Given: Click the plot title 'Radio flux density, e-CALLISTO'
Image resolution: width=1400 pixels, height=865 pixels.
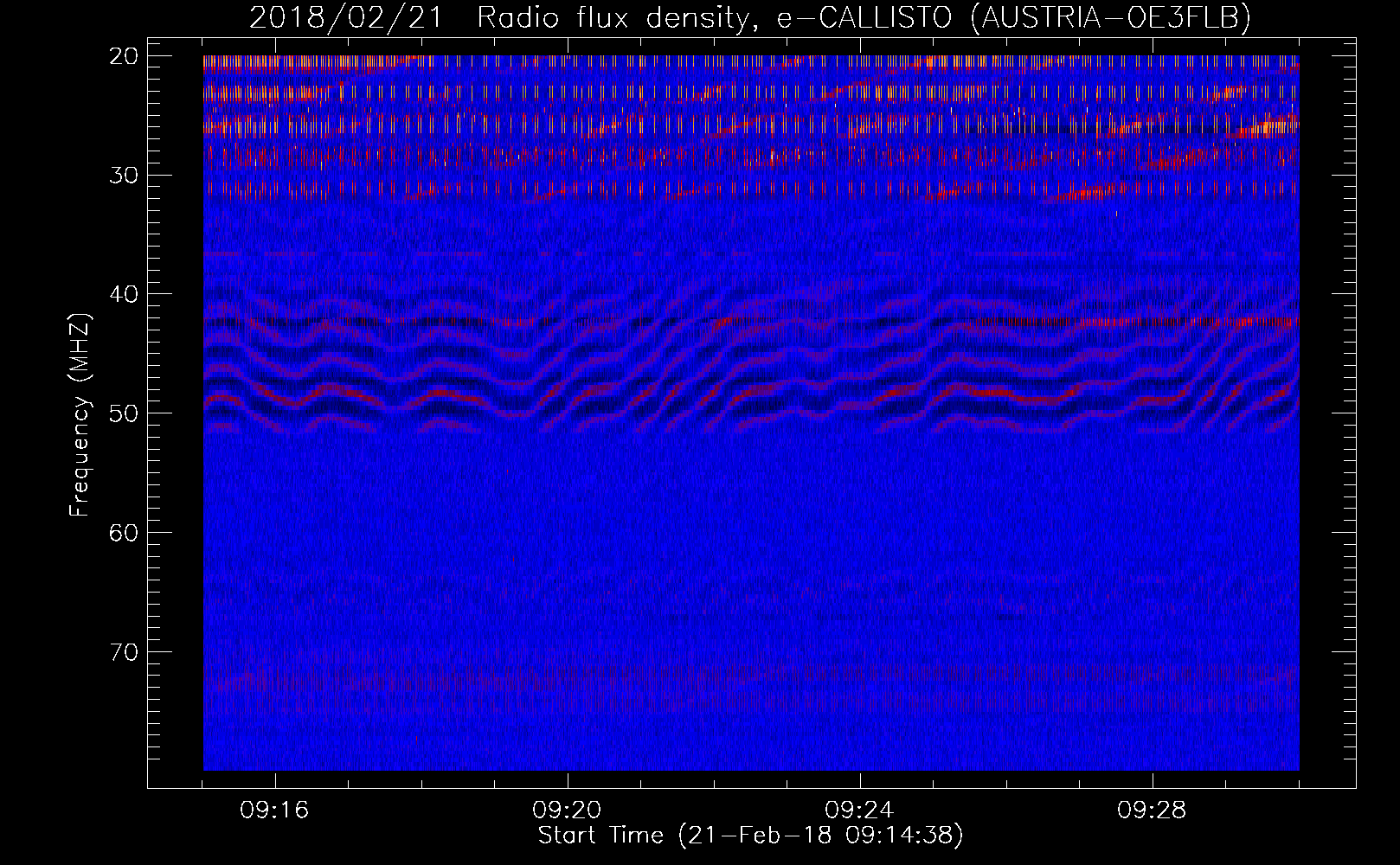Looking at the screenshot, I should (x=714, y=18).
